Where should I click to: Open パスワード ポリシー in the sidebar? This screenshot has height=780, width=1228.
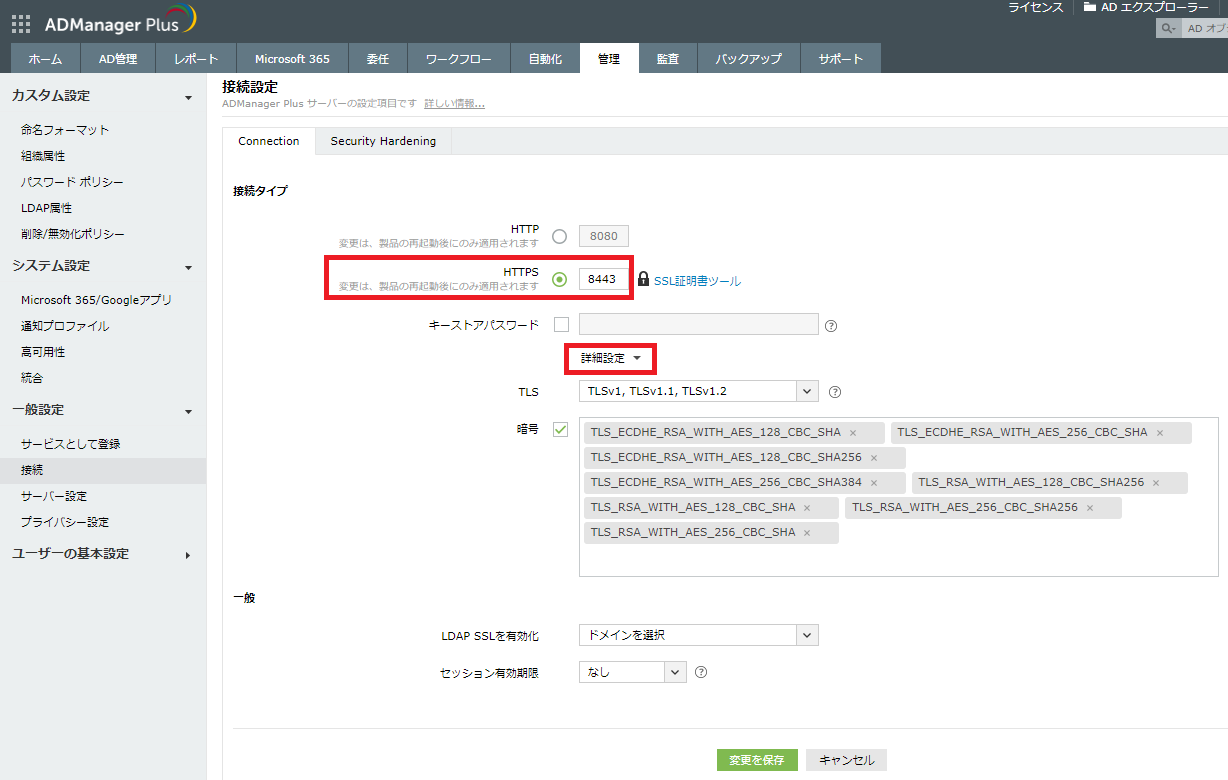click(72, 182)
